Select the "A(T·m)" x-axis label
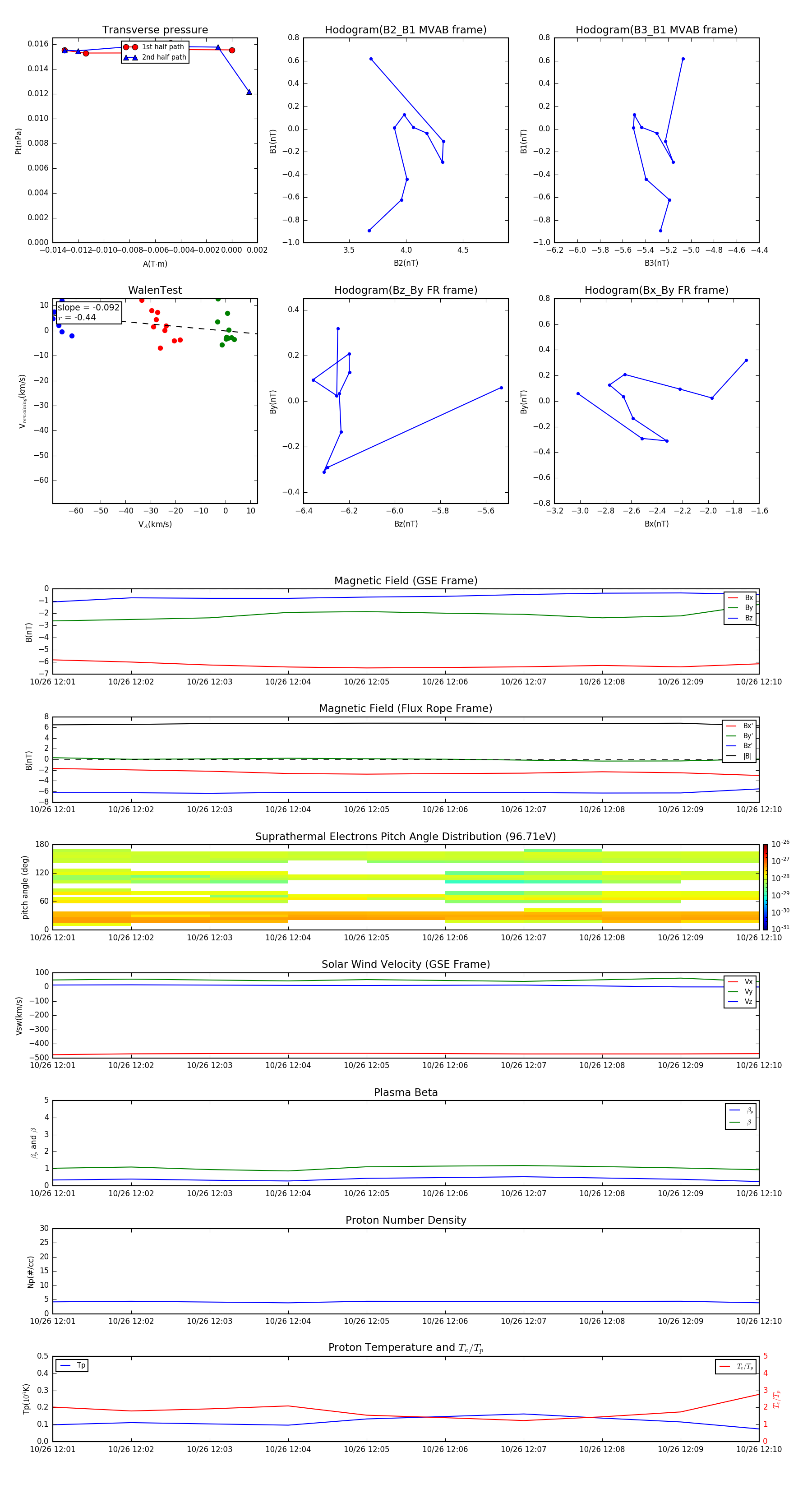Screen dimensions: 812x1489 [x=155, y=264]
